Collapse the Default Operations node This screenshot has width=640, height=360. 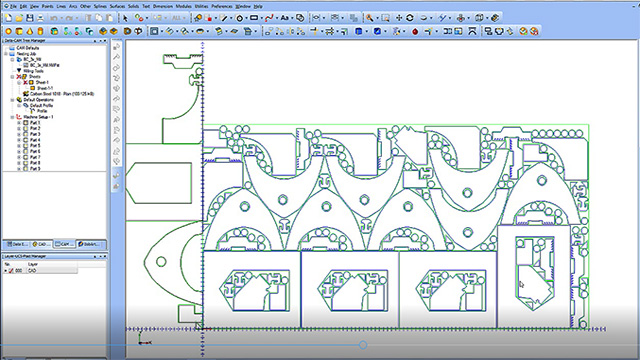tap(12, 100)
